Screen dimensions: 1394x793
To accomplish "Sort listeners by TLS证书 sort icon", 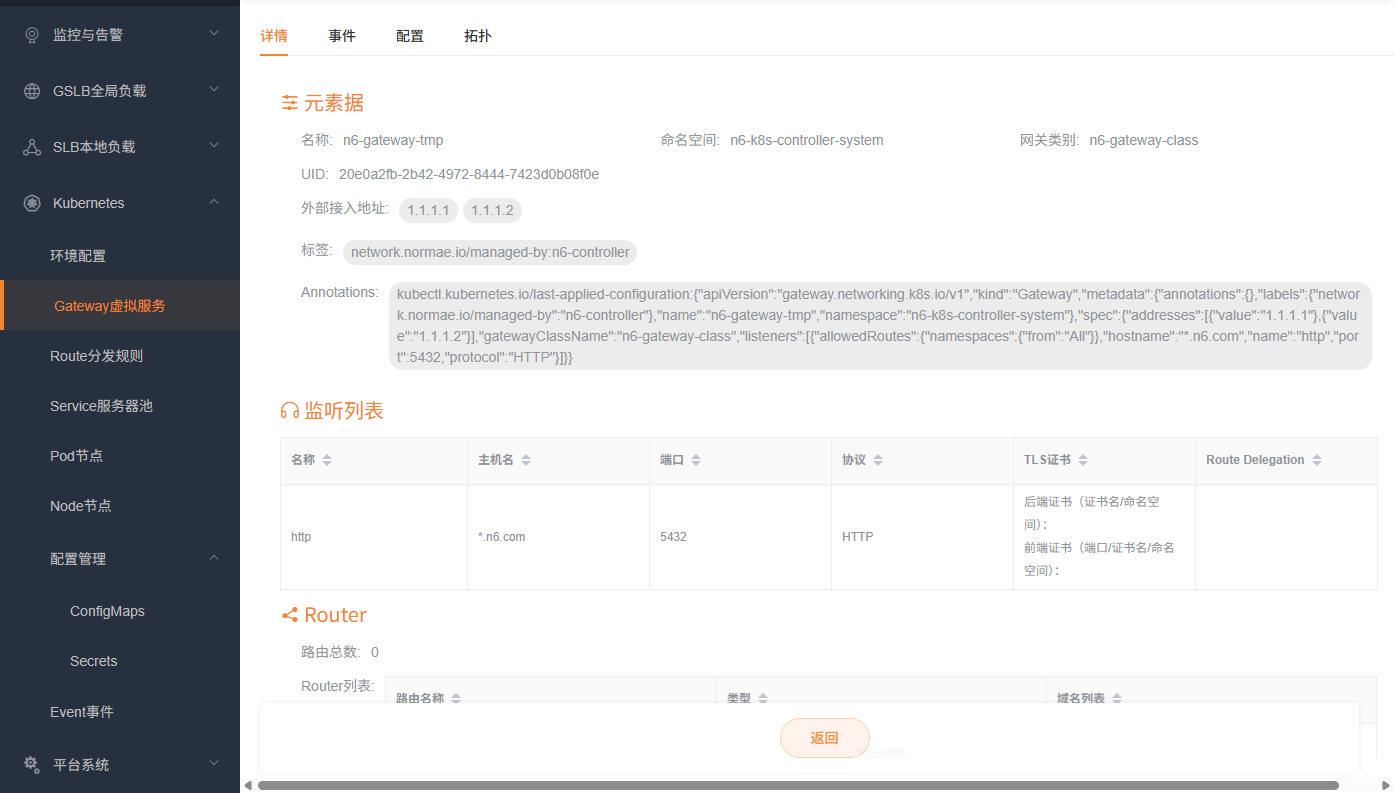I will (1083, 460).
